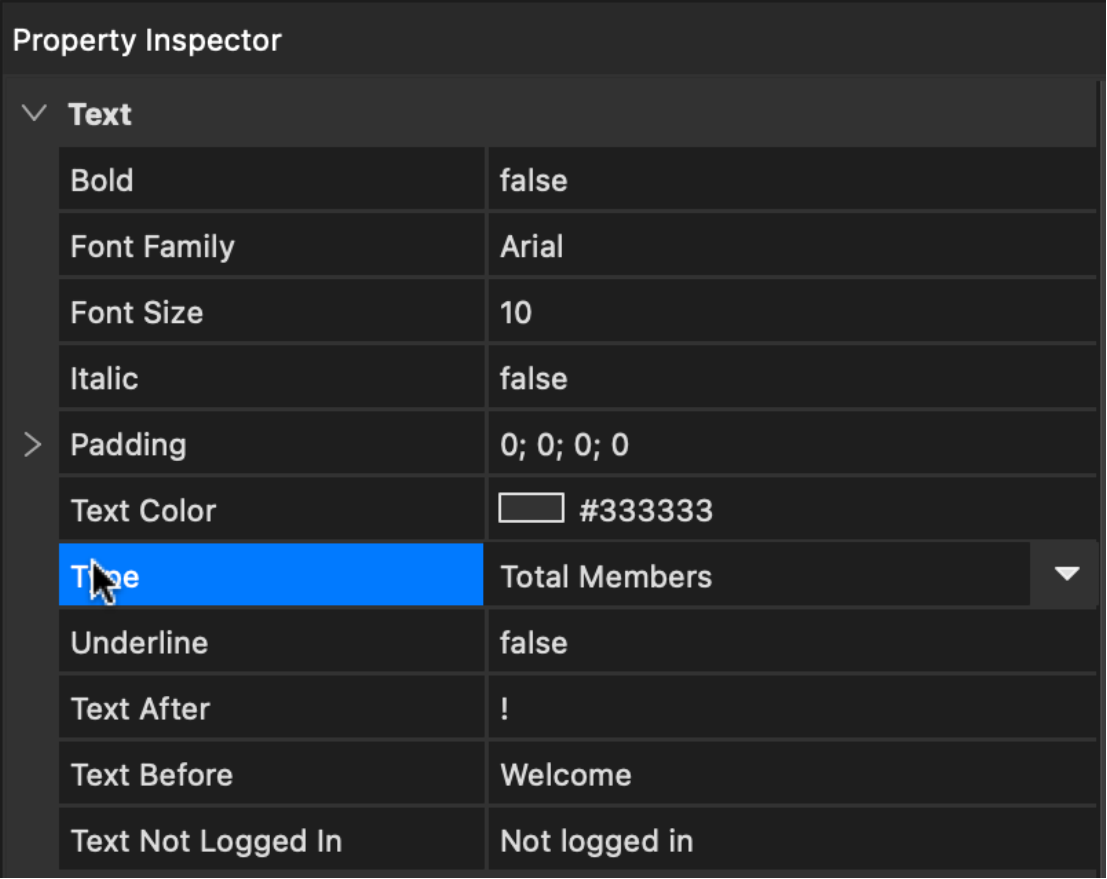Select the Text section header label

point(100,115)
